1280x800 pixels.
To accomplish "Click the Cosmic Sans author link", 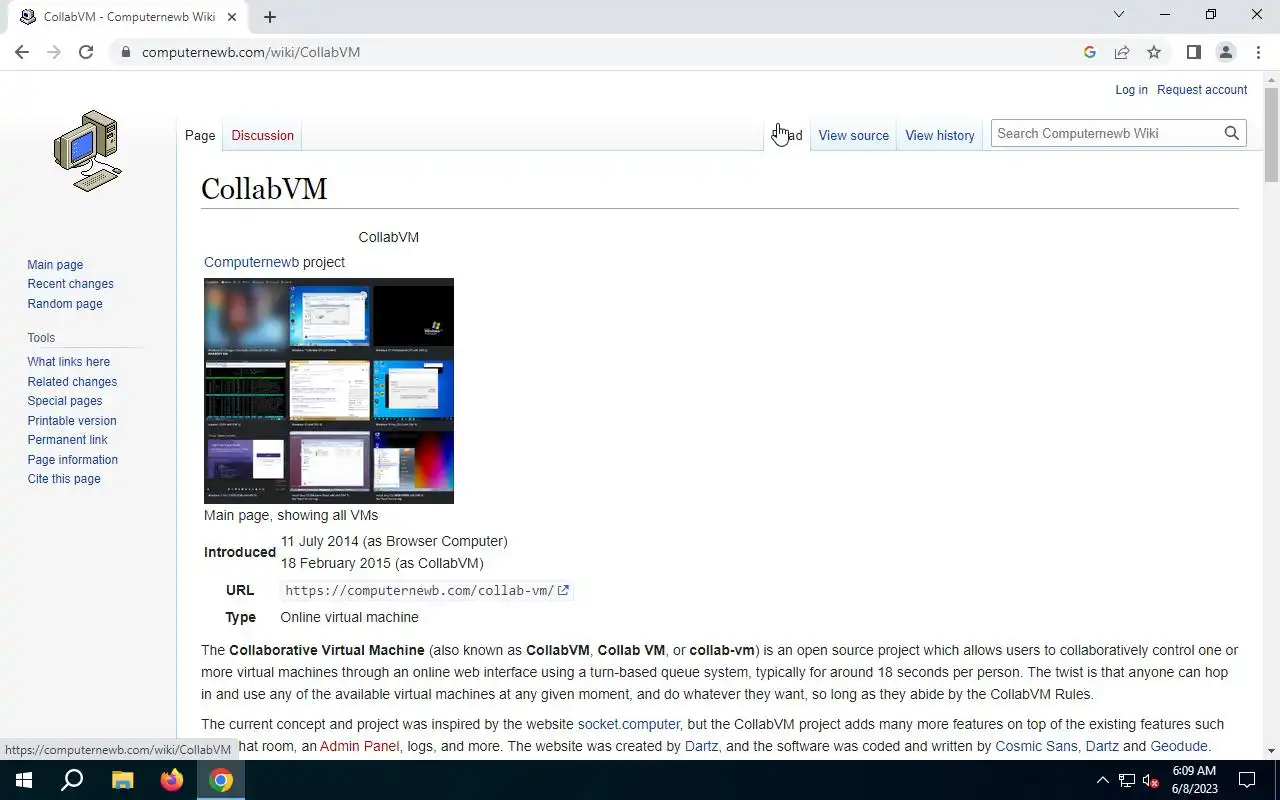I will coord(1036,746).
